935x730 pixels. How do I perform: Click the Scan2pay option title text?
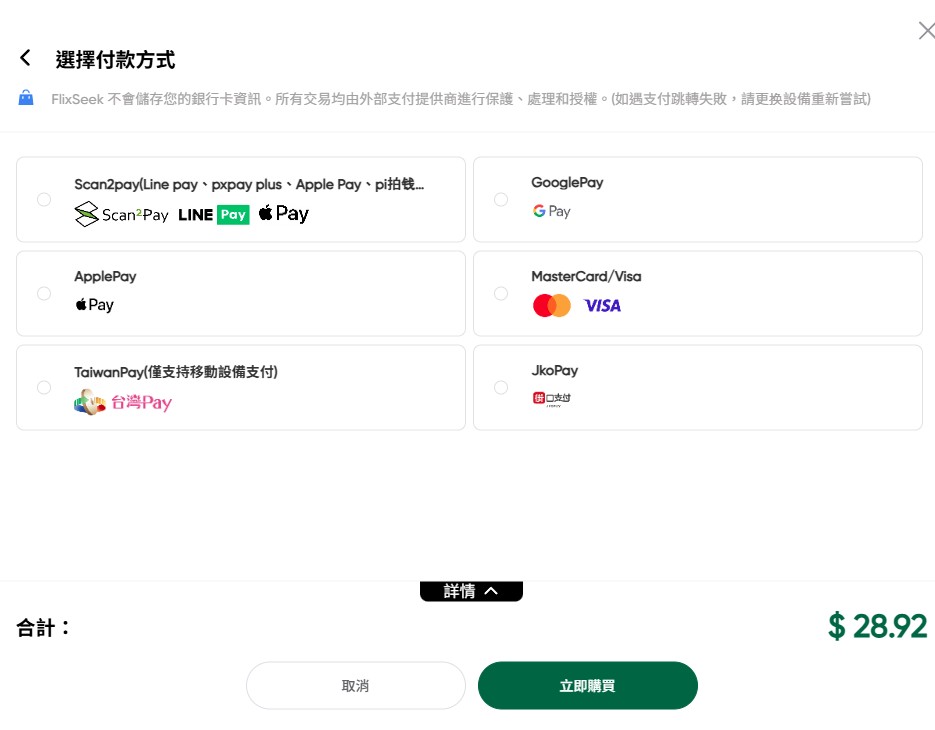(249, 184)
